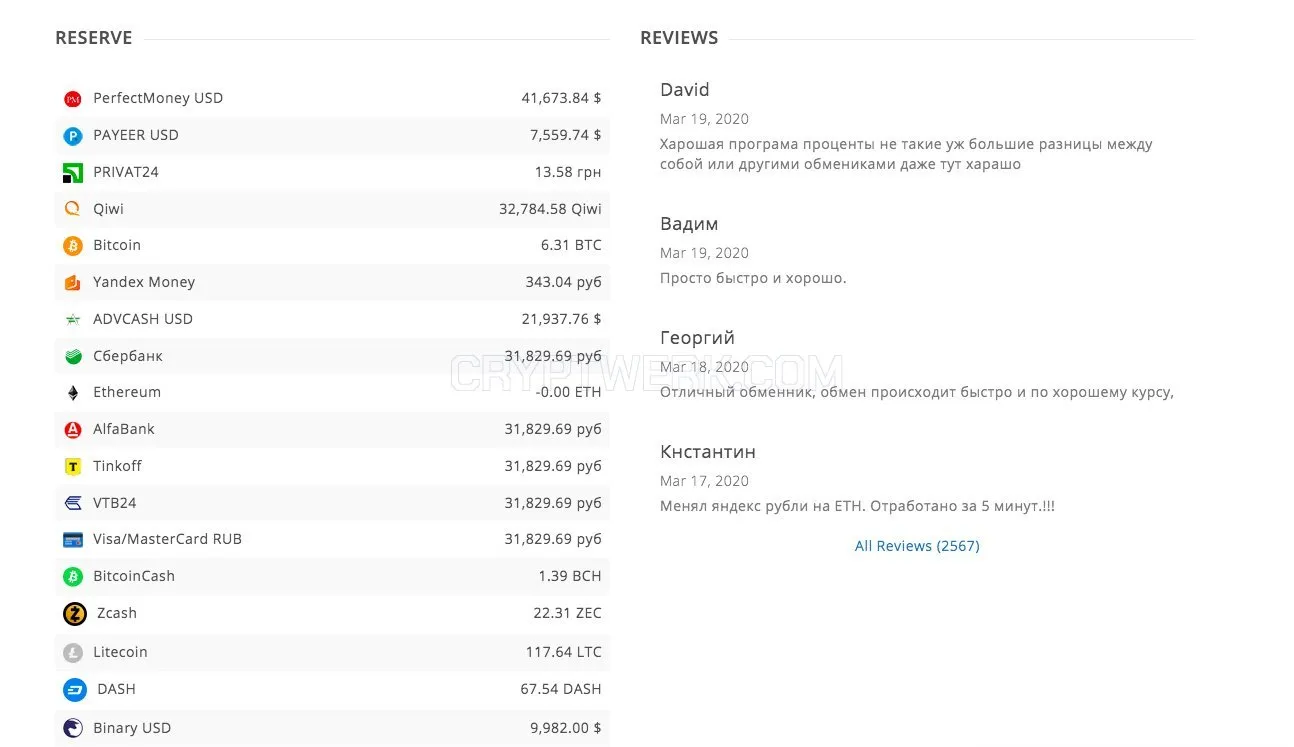Click the 41,673.84 $ PerfectMoney reserve amount
The height and width of the screenshot is (747, 1294).
pos(562,98)
